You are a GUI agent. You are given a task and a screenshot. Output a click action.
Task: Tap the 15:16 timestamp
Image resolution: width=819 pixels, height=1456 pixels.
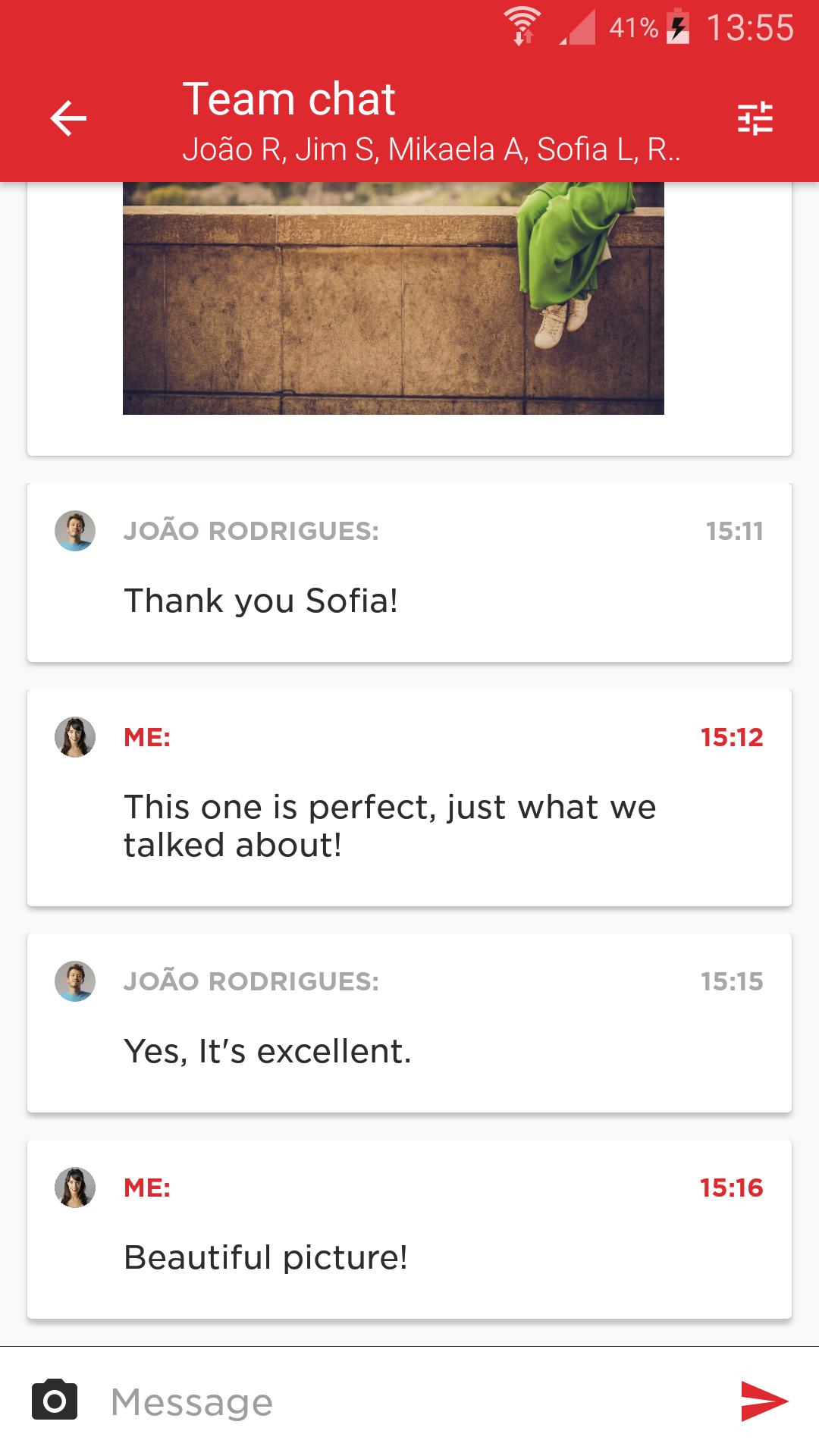731,1188
